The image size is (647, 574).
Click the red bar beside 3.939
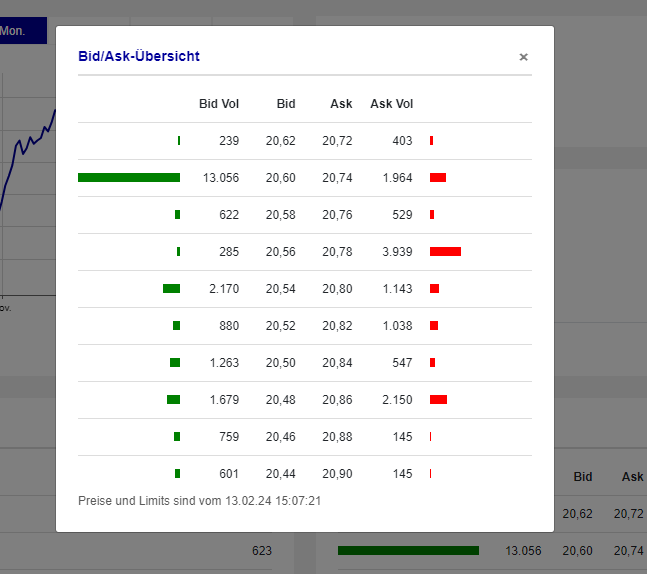pyautogui.click(x=445, y=251)
